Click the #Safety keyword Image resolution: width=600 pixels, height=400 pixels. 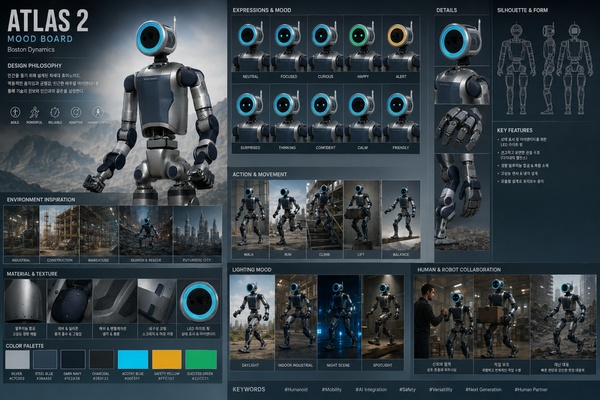408,389
